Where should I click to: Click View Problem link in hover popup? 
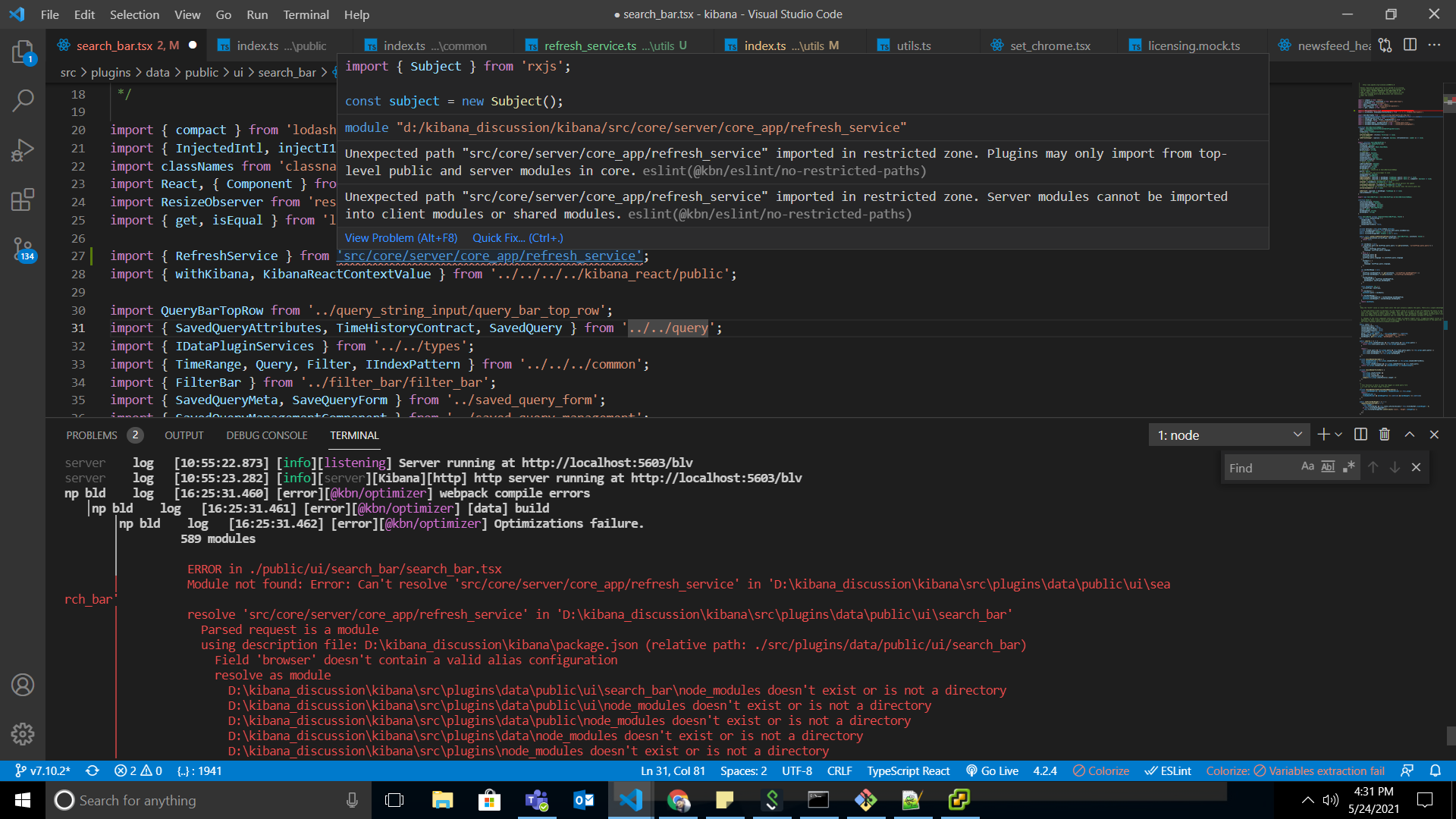[401, 238]
